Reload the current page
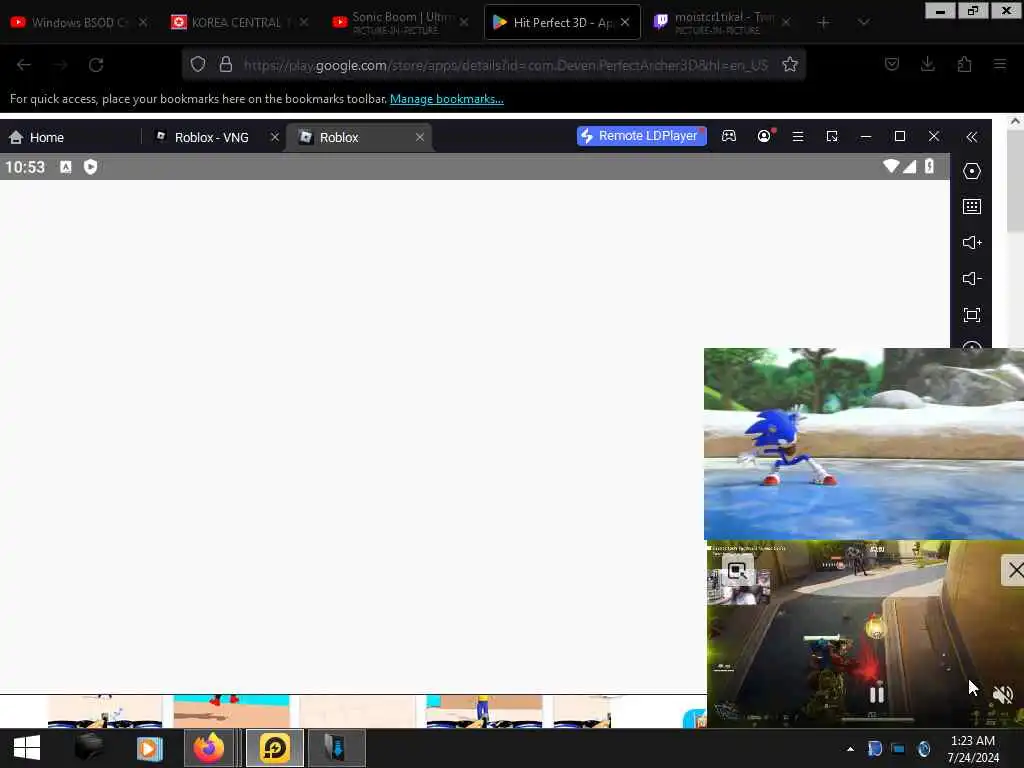Screen dimensions: 1024x768 tap(96, 65)
